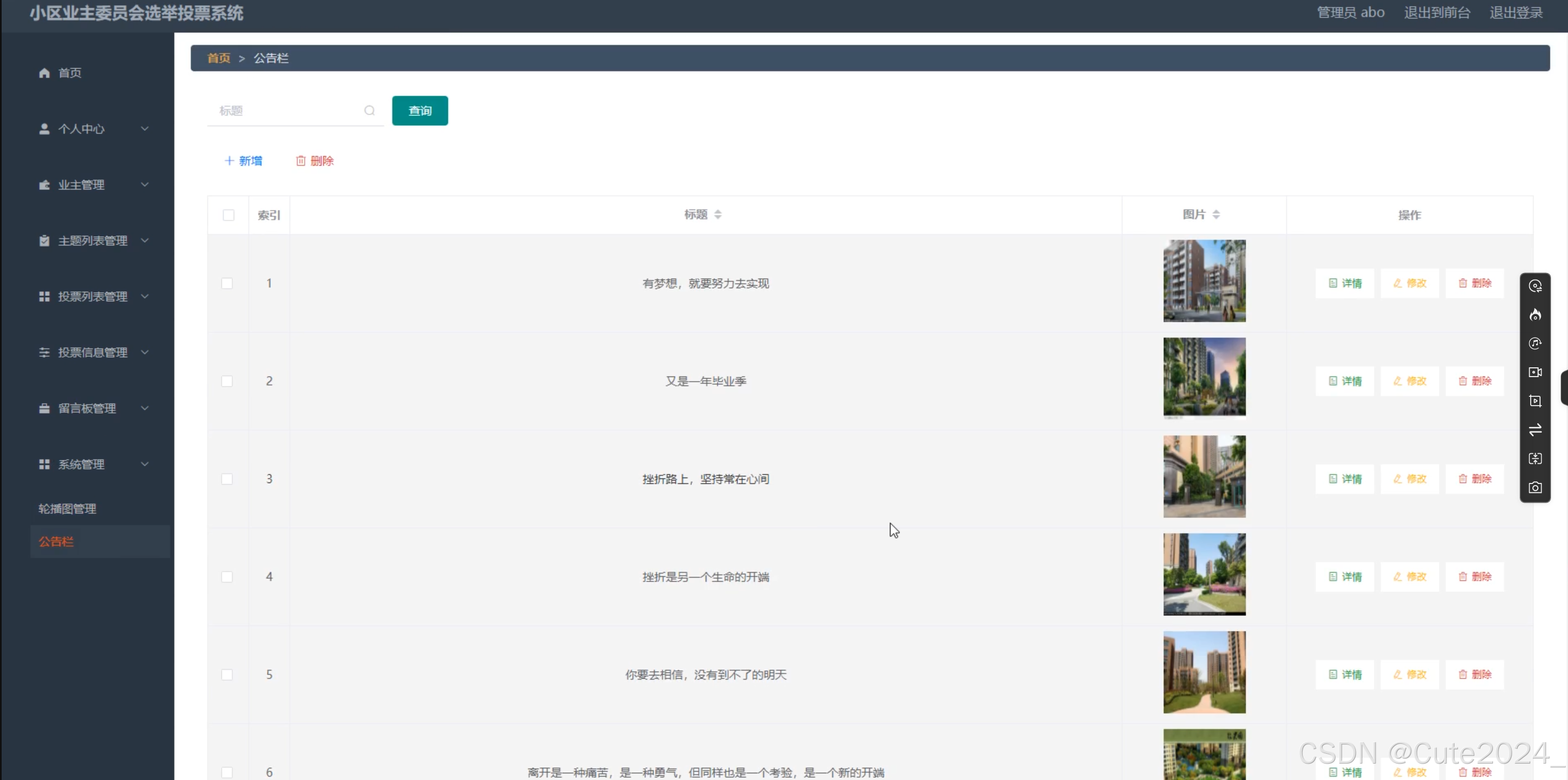This screenshot has height=780, width=1568.
Task: Open the 系统管理 sidebar menu label
Action: (82, 465)
